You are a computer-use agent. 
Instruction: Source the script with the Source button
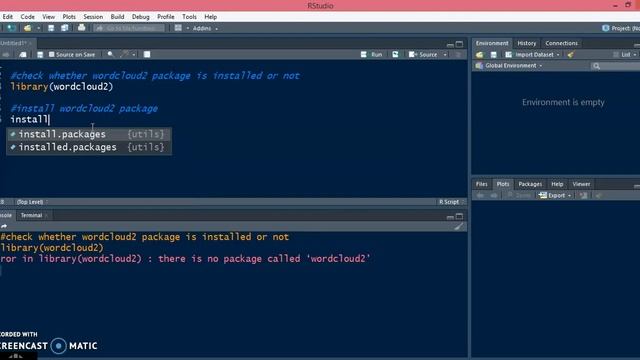(423, 54)
